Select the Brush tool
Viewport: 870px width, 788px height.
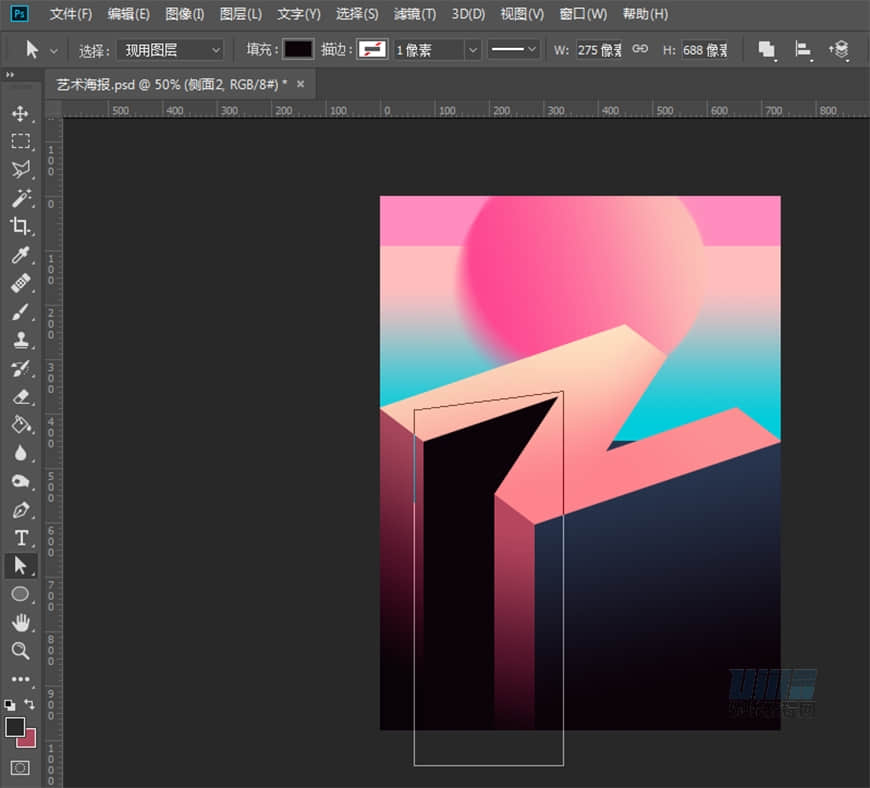(20, 312)
